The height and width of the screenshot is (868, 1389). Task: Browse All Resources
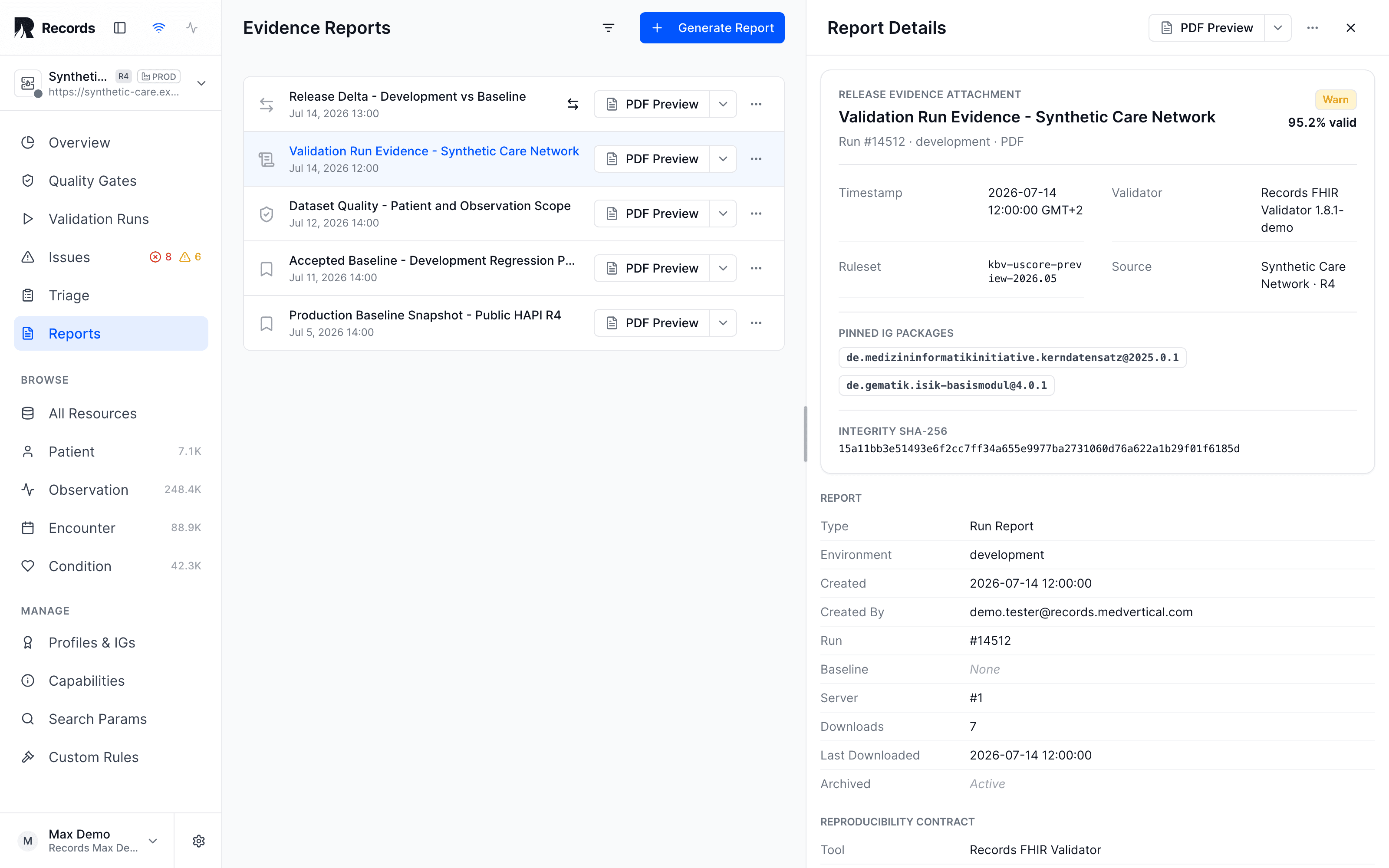coord(111,413)
